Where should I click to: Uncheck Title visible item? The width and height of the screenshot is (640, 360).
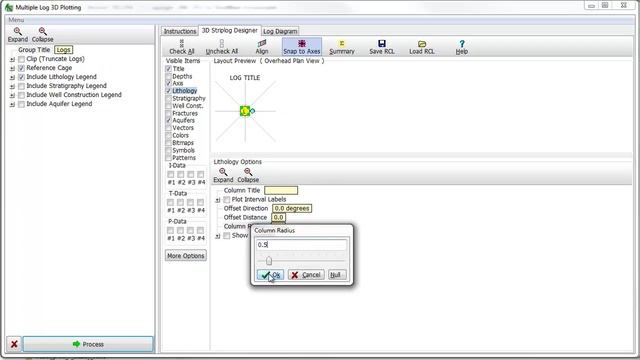pyautogui.click(x=168, y=69)
